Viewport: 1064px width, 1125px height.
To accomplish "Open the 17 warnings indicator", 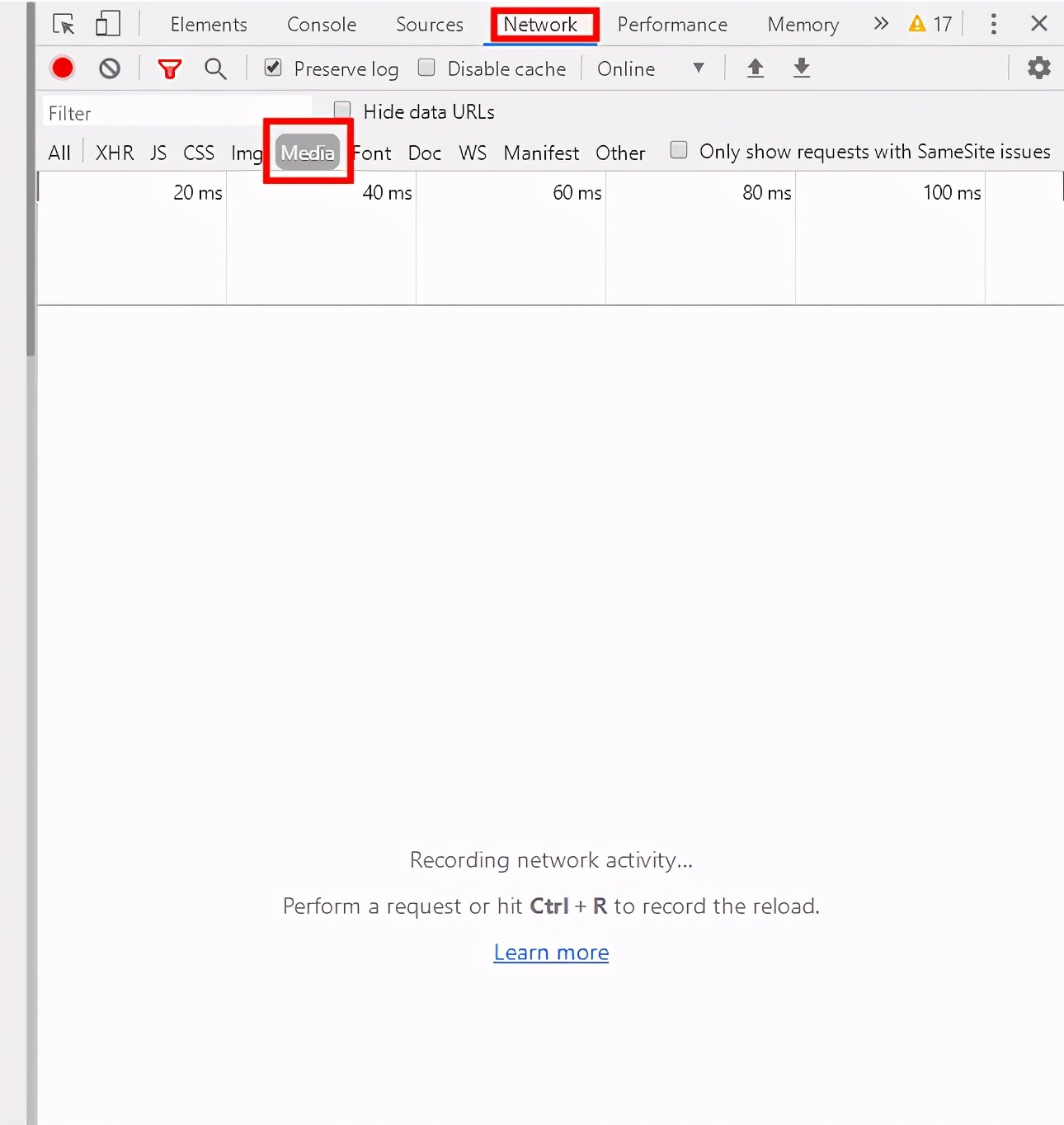I will coord(930,24).
